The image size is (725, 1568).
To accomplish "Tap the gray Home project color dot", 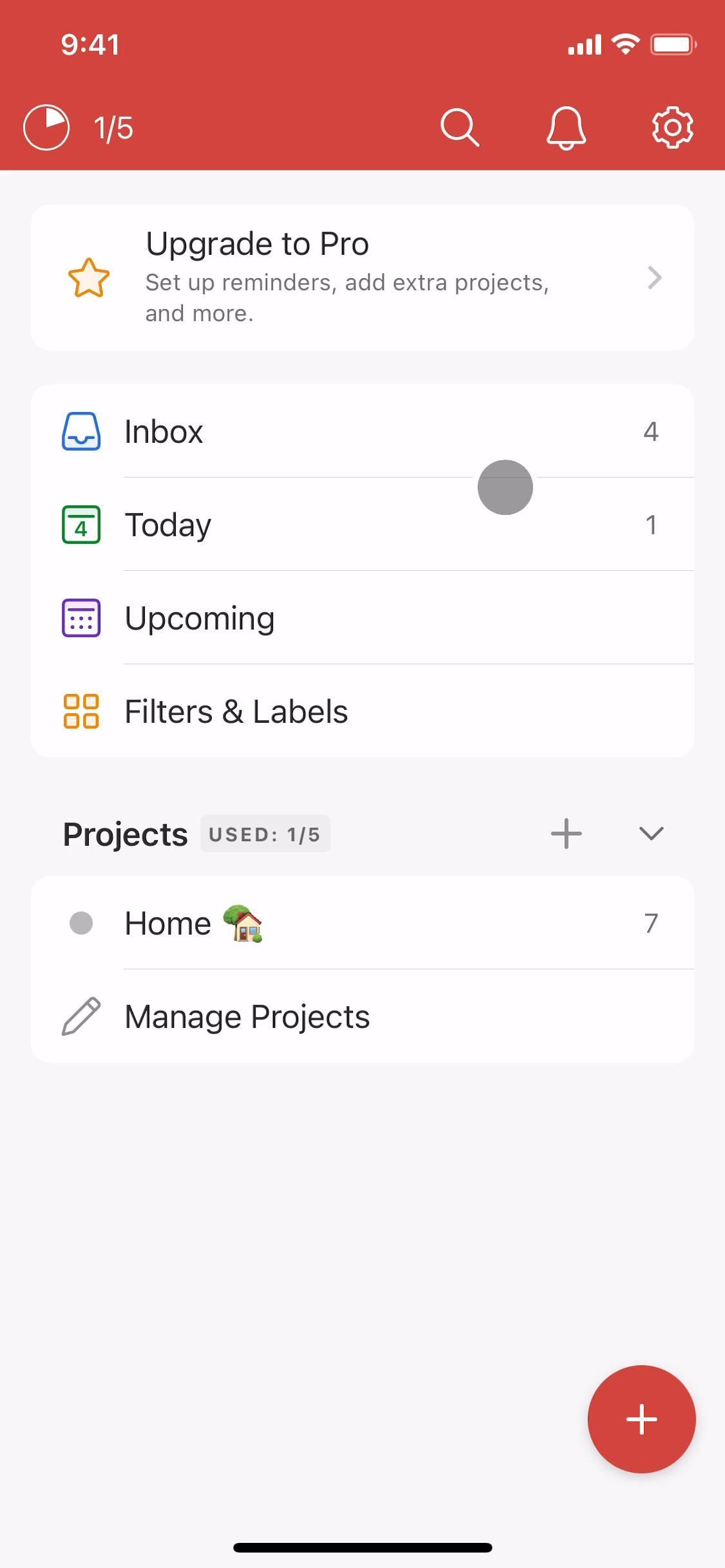I will (x=81, y=923).
